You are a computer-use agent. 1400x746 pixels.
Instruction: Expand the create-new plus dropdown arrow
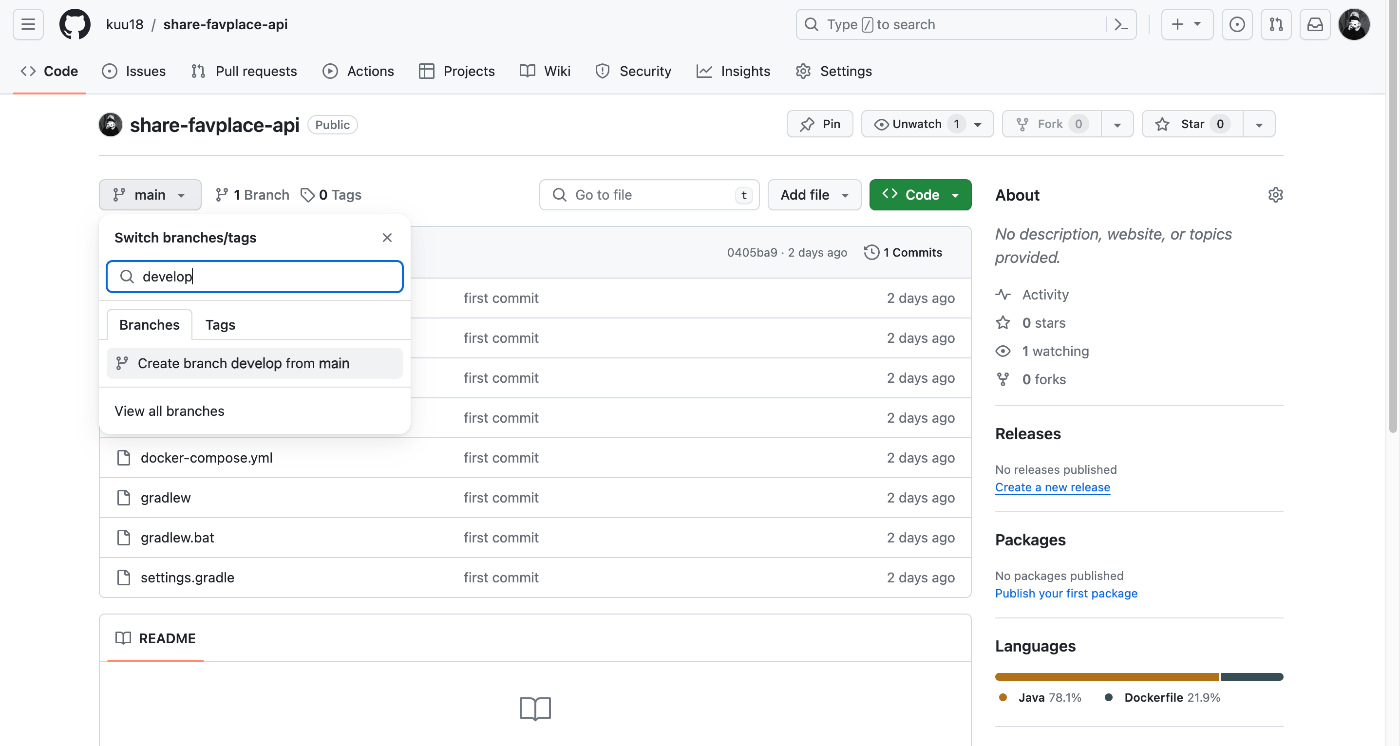point(1198,25)
